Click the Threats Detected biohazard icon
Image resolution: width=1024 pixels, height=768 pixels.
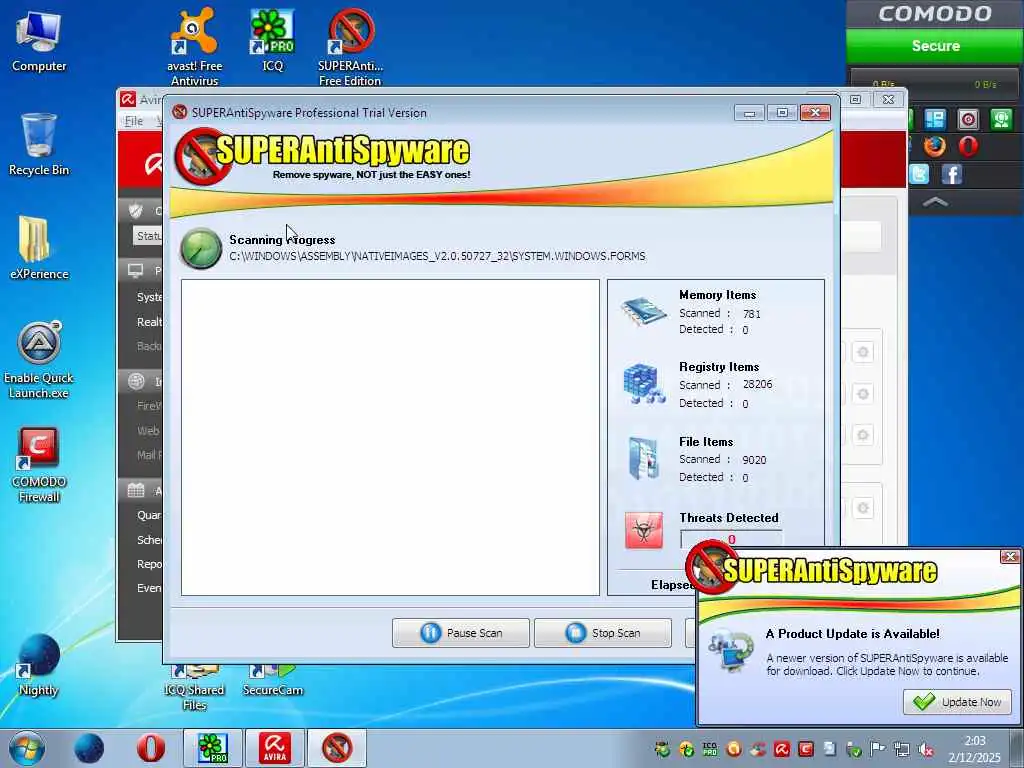643,530
